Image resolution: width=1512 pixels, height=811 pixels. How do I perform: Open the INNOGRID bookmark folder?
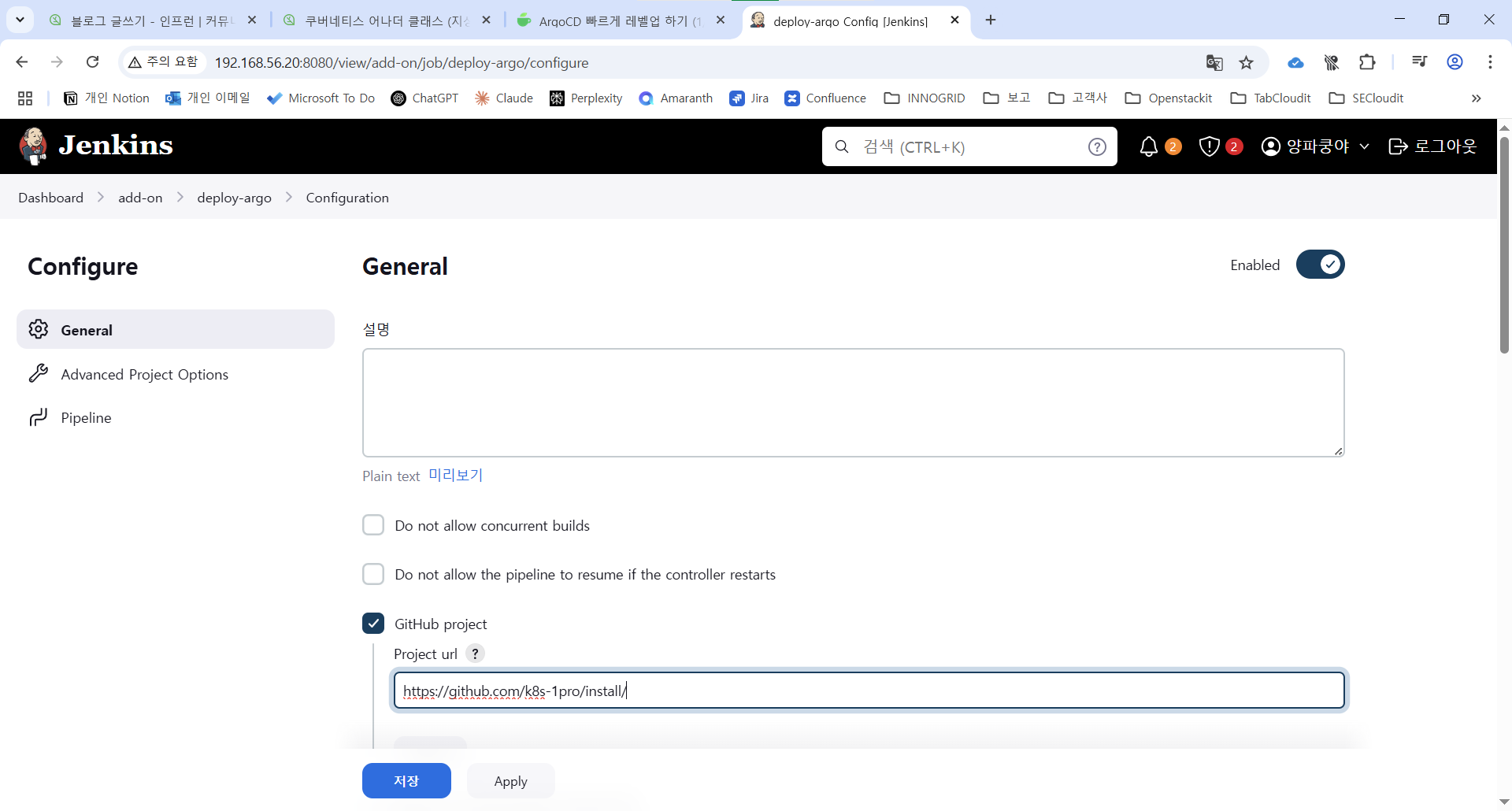coord(925,98)
